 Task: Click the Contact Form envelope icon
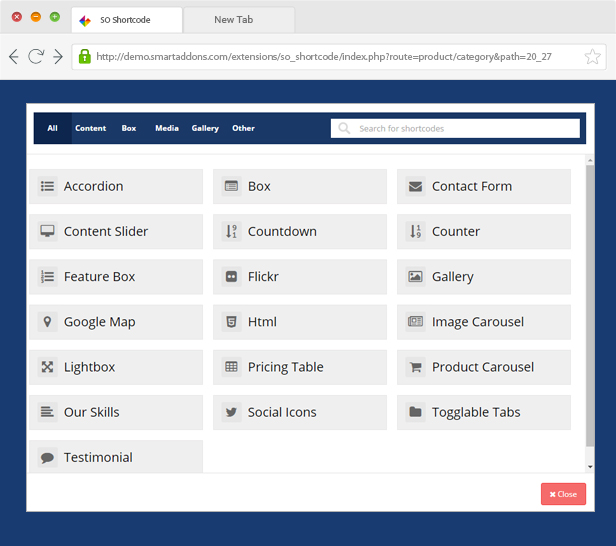point(415,186)
